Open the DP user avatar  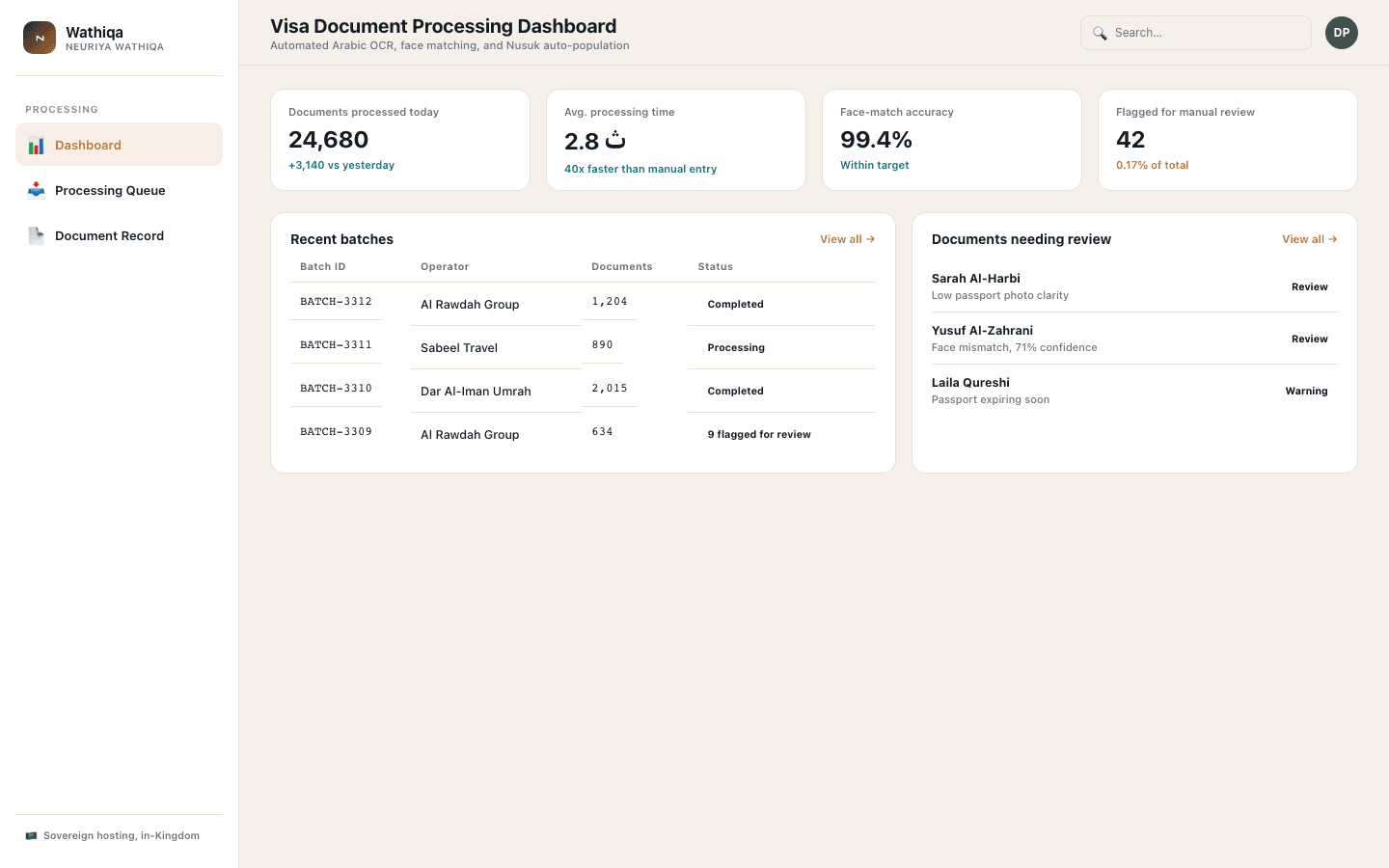[1342, 33]
